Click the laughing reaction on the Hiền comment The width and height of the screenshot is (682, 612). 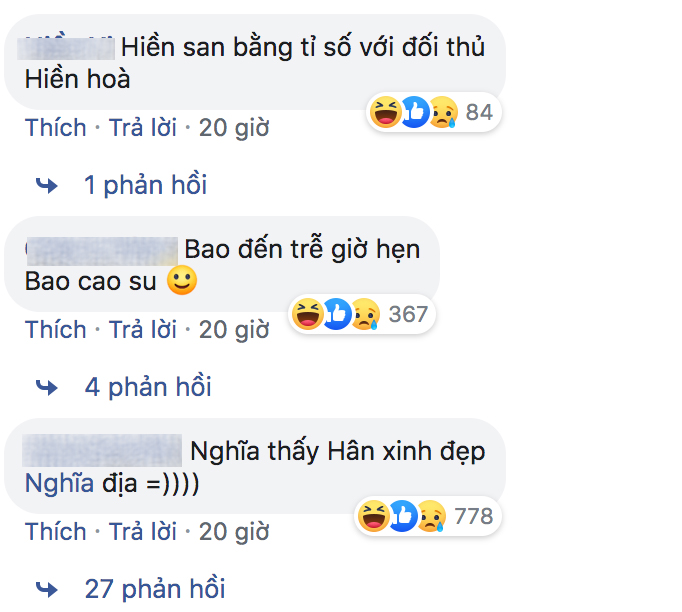pyautogui.click(x=384, y=113)
